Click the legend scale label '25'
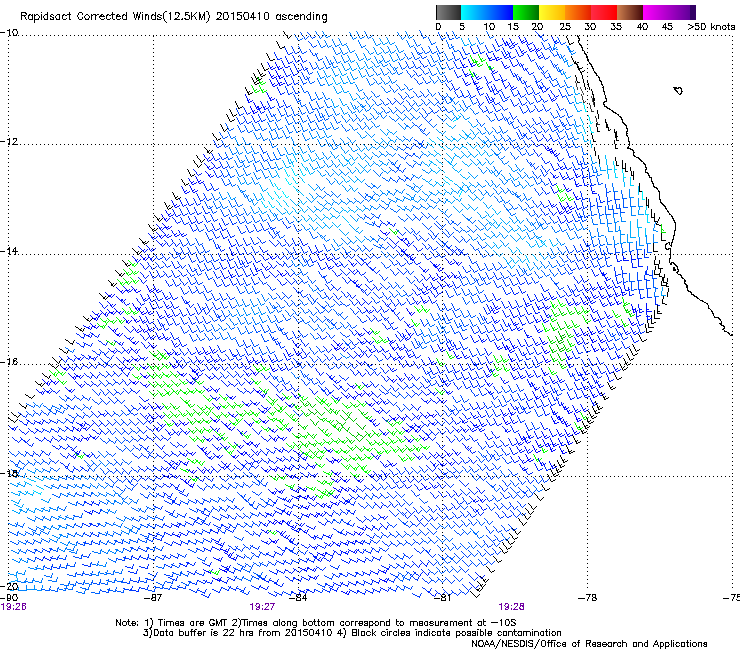The image size is (740, 650). pyautogui.click(x=565, y=27)
